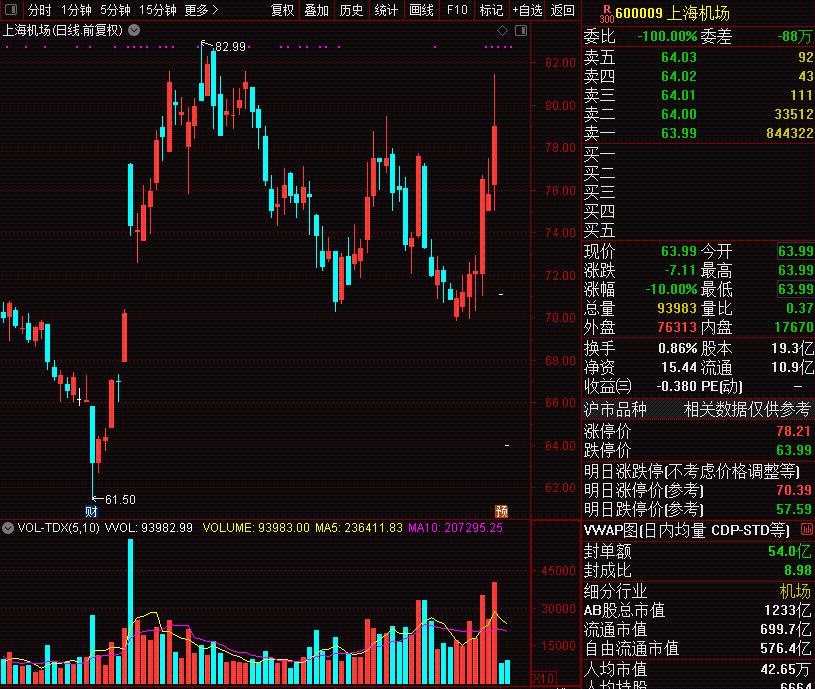Open the VOL-TDX indicator dropdown arrow
Image resolution: width=815 pixels, height=689 pixels.
(8, 528)
